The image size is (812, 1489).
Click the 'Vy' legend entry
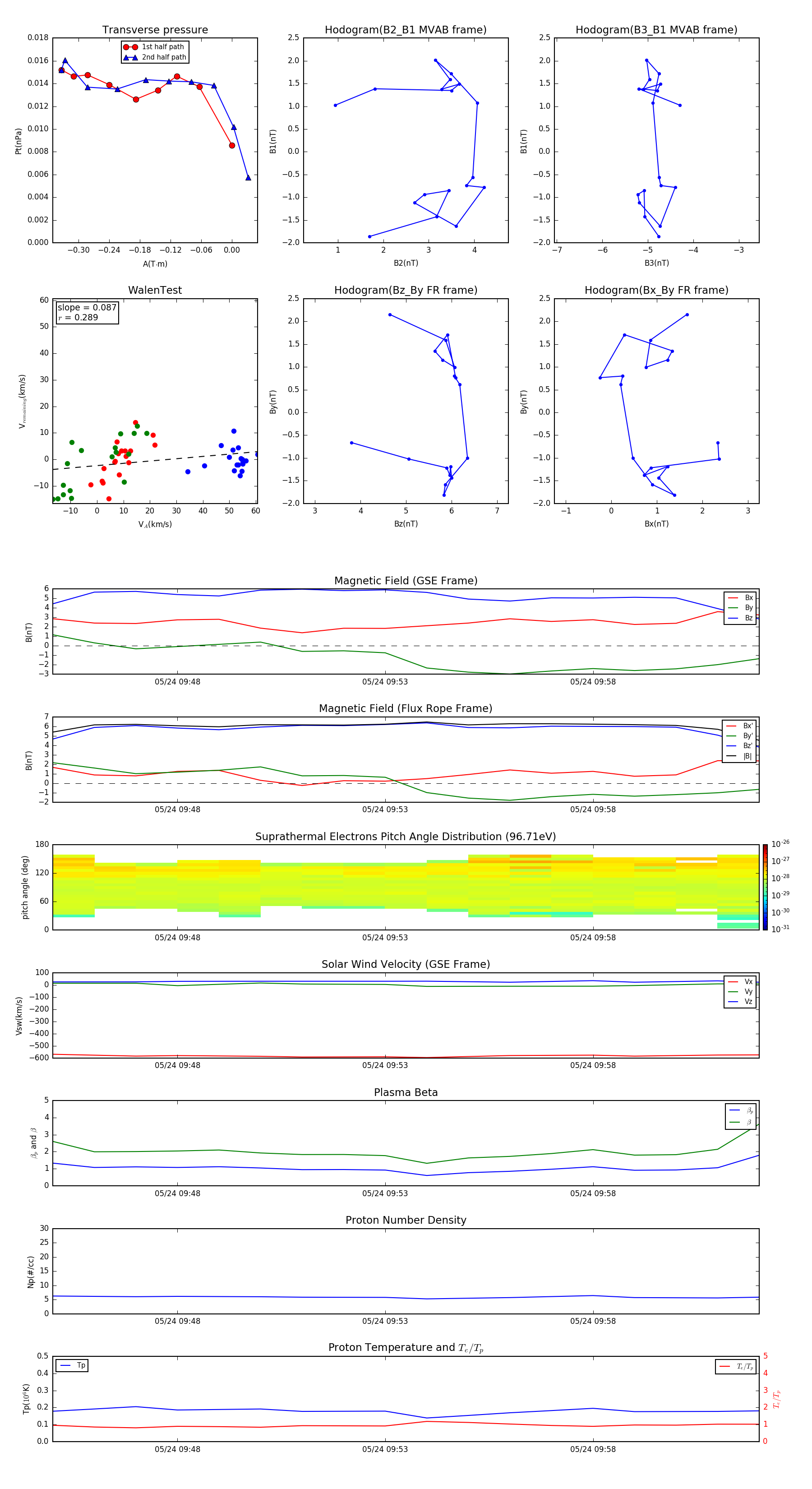click(x=741, y=991)
